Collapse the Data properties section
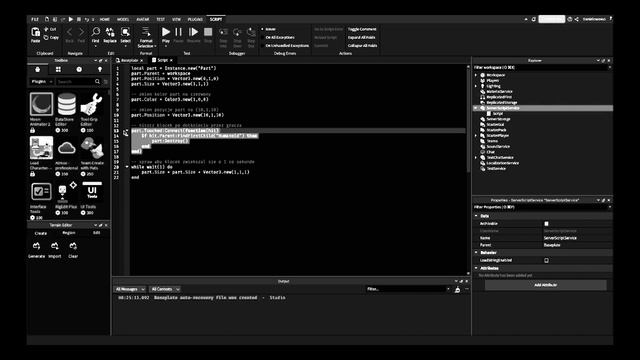Image resolution: width=640 pixels, height=360 pixels. tap(476, 216)
